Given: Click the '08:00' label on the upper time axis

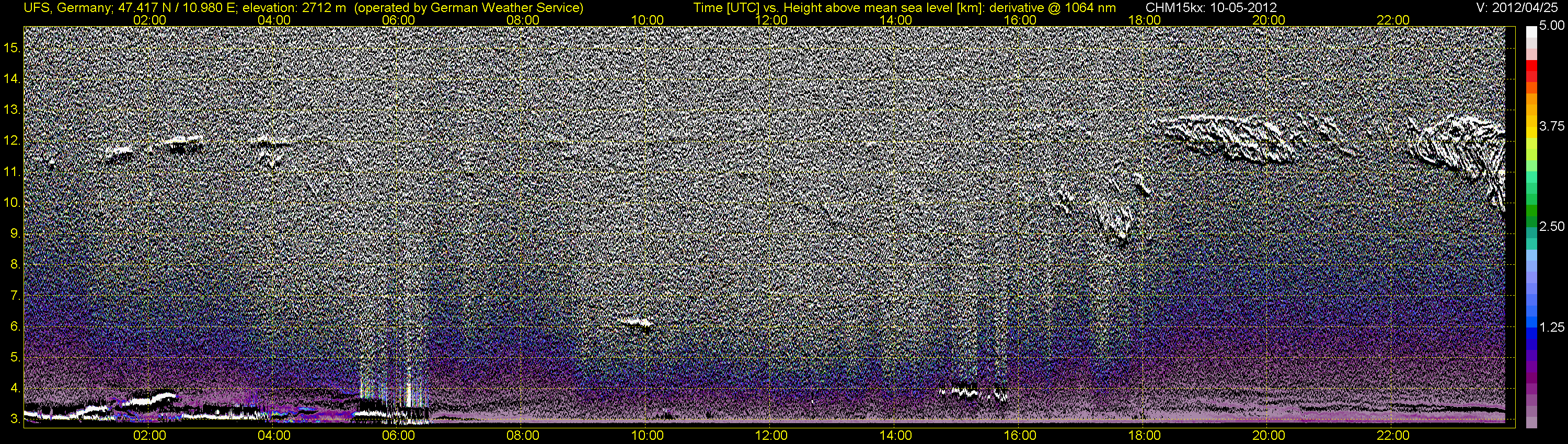Looking at the screenshot, I should coord(523,20).
